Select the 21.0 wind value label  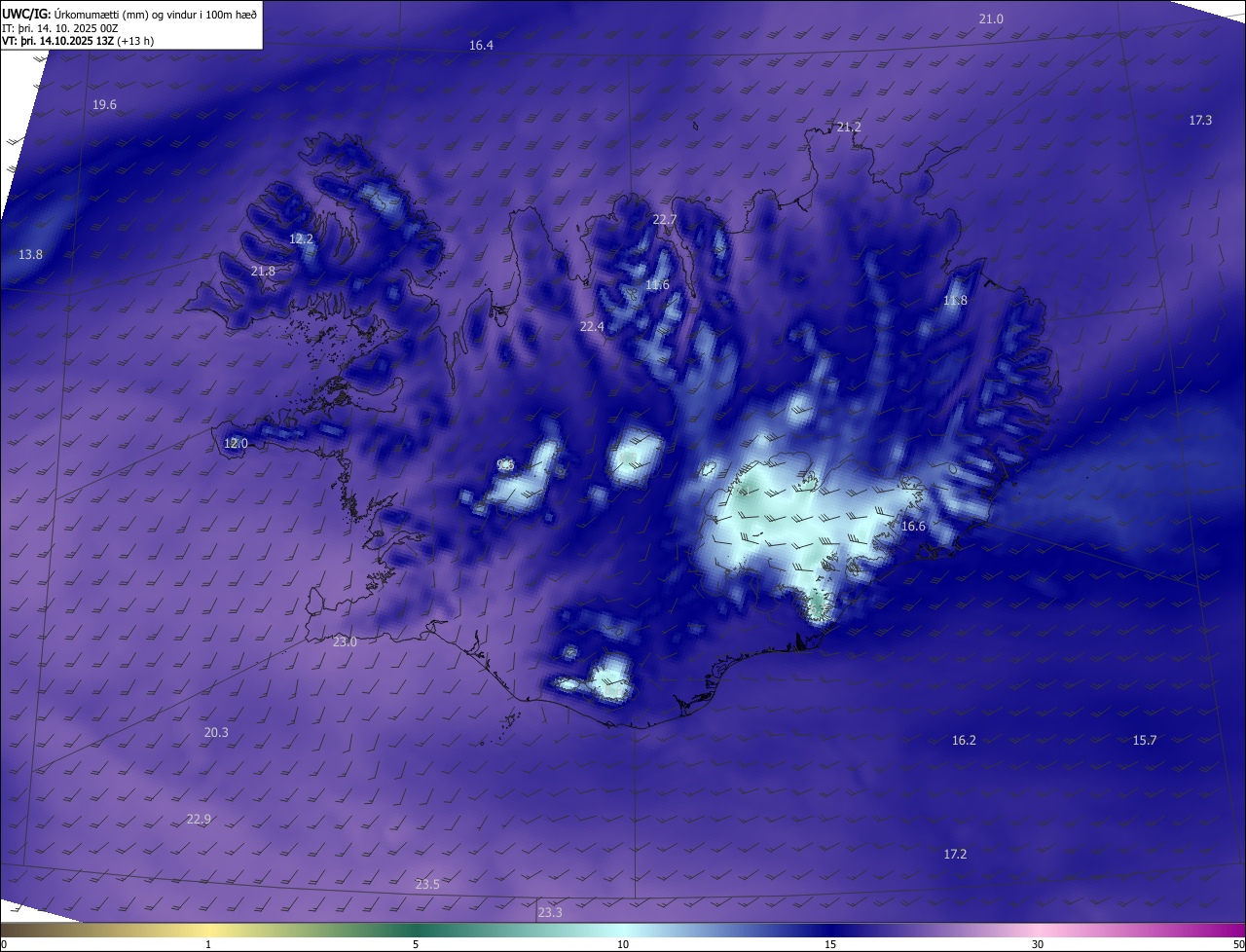[x=991, y=19]
